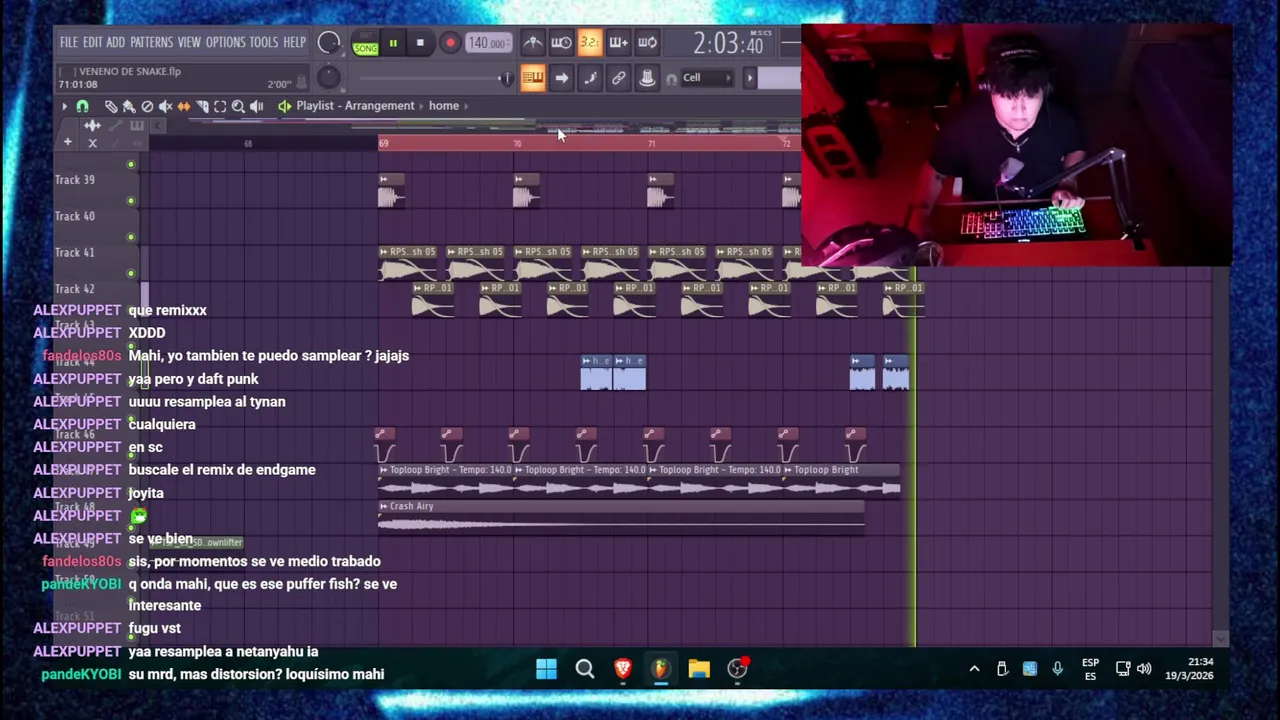Open the OPTIONS menu
This screenshot has width=1280, height=720.
(225, 42)
